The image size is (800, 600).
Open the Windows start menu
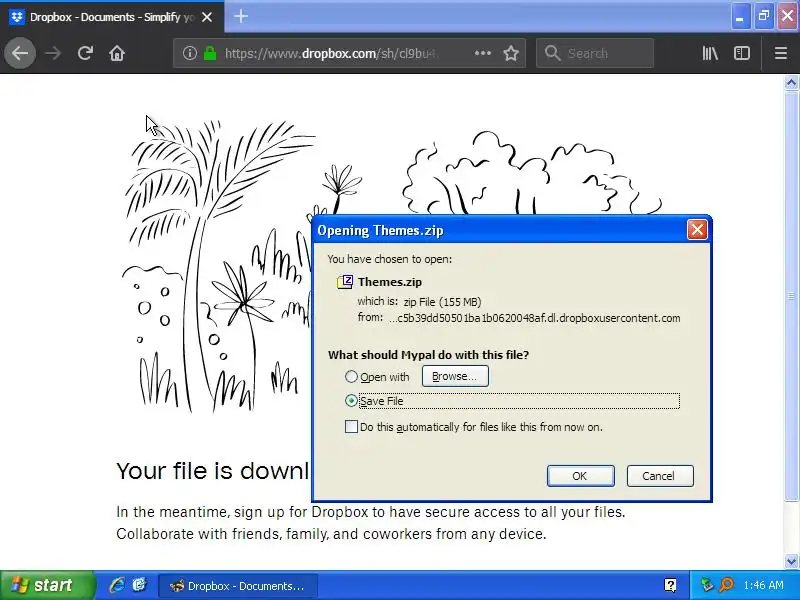click(x=47, y=585)
